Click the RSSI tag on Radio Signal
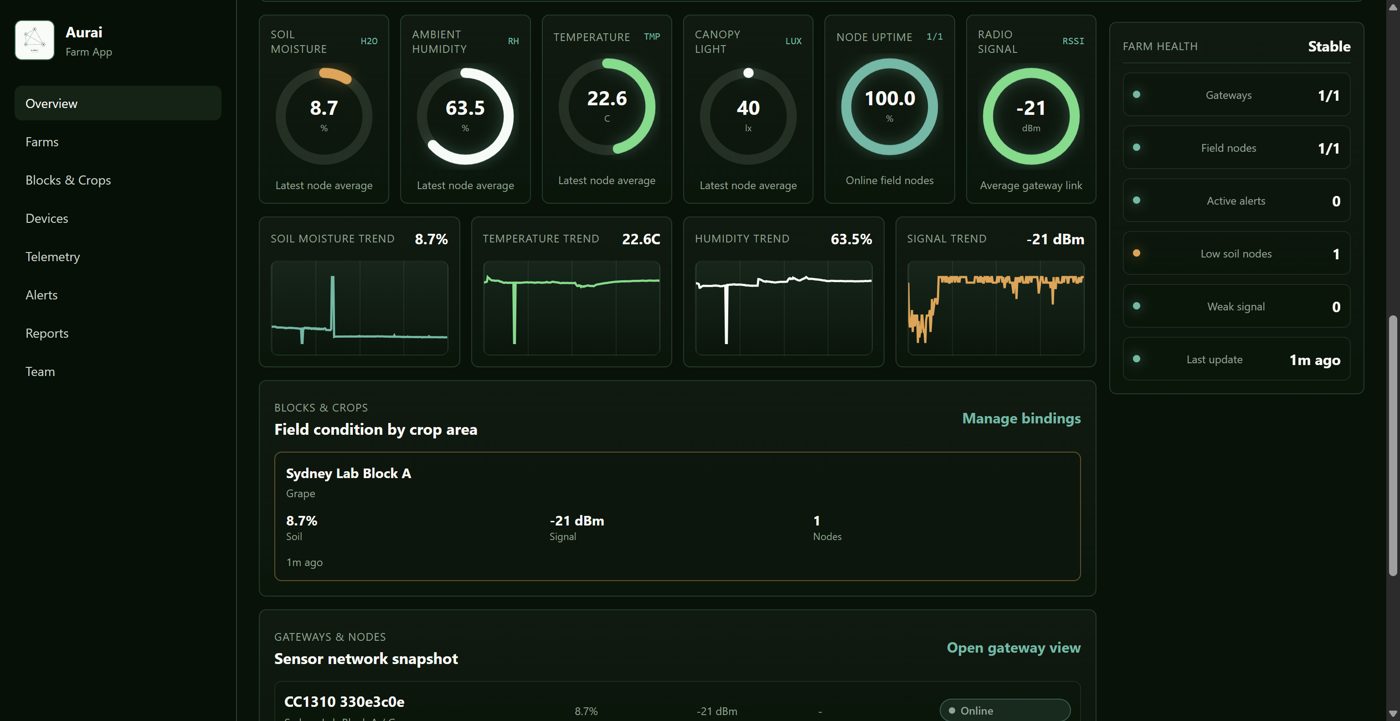 pos(1073,41)
